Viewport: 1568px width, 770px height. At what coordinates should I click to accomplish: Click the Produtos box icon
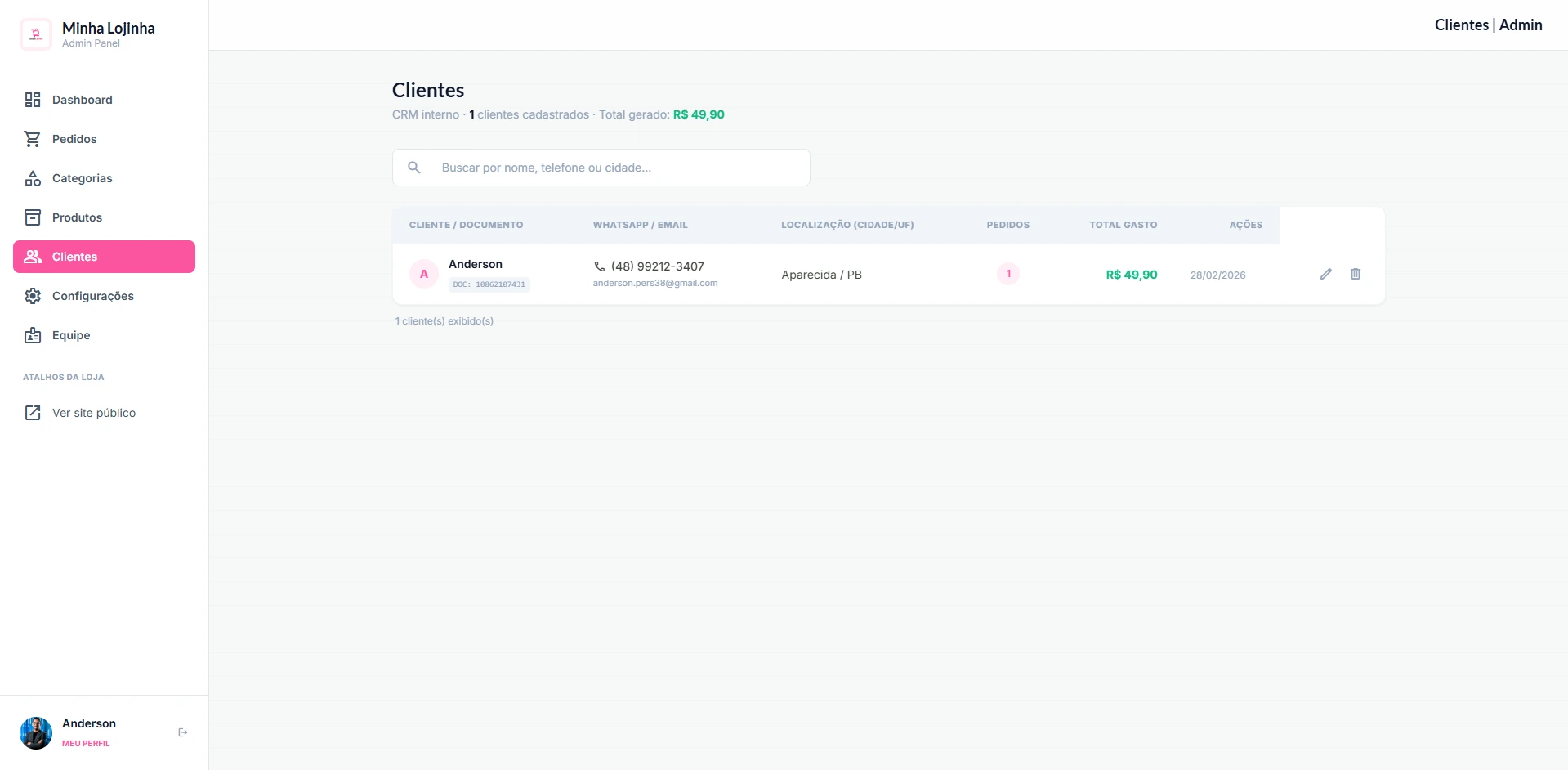click(x=33, y=217)
